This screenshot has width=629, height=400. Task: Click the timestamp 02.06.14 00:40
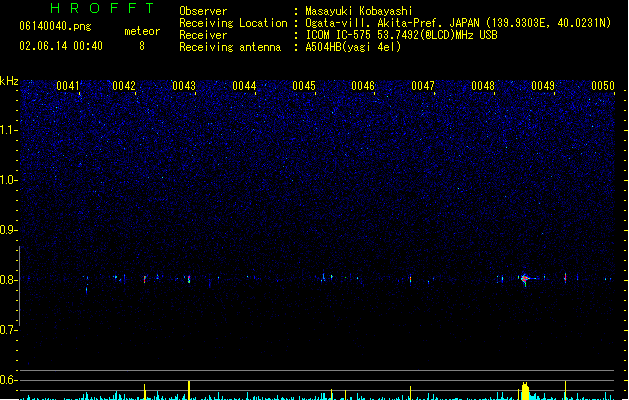tap(61, 46)
